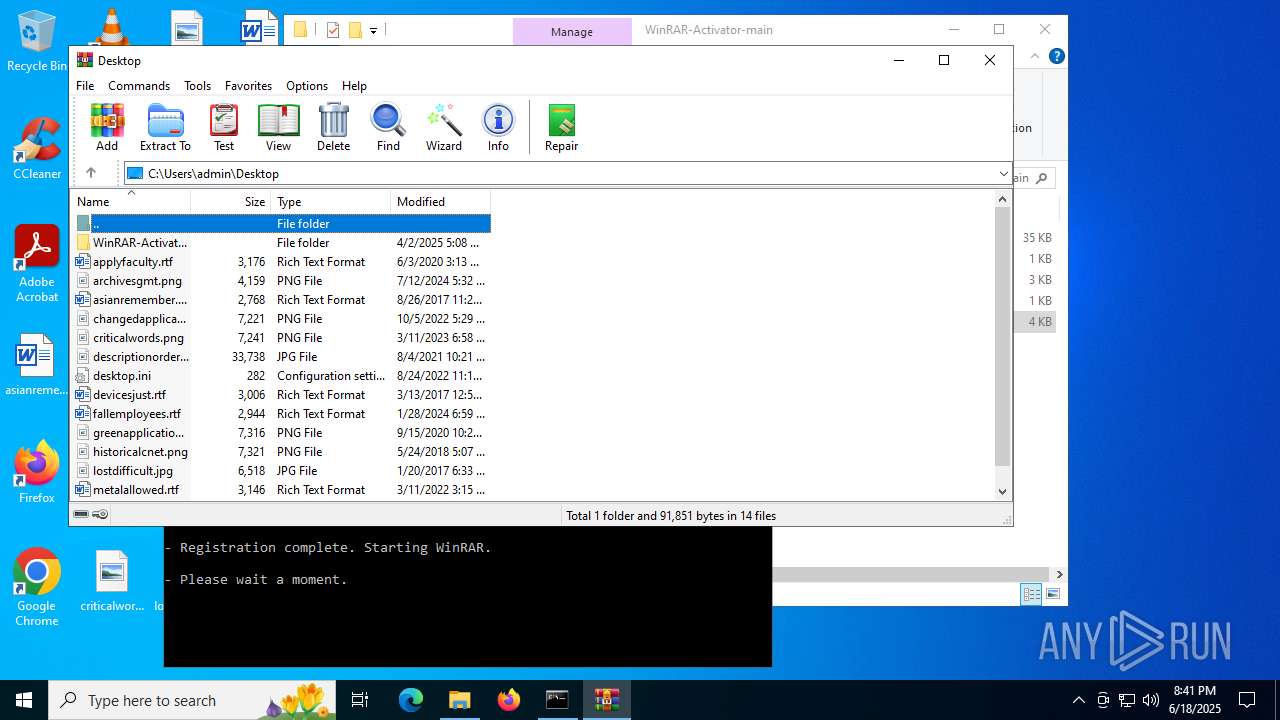Select the lostdifficult.jpg file
The width and height of the screenshot is (1280, 720).
pyautogui.click(x=281, y=471)
